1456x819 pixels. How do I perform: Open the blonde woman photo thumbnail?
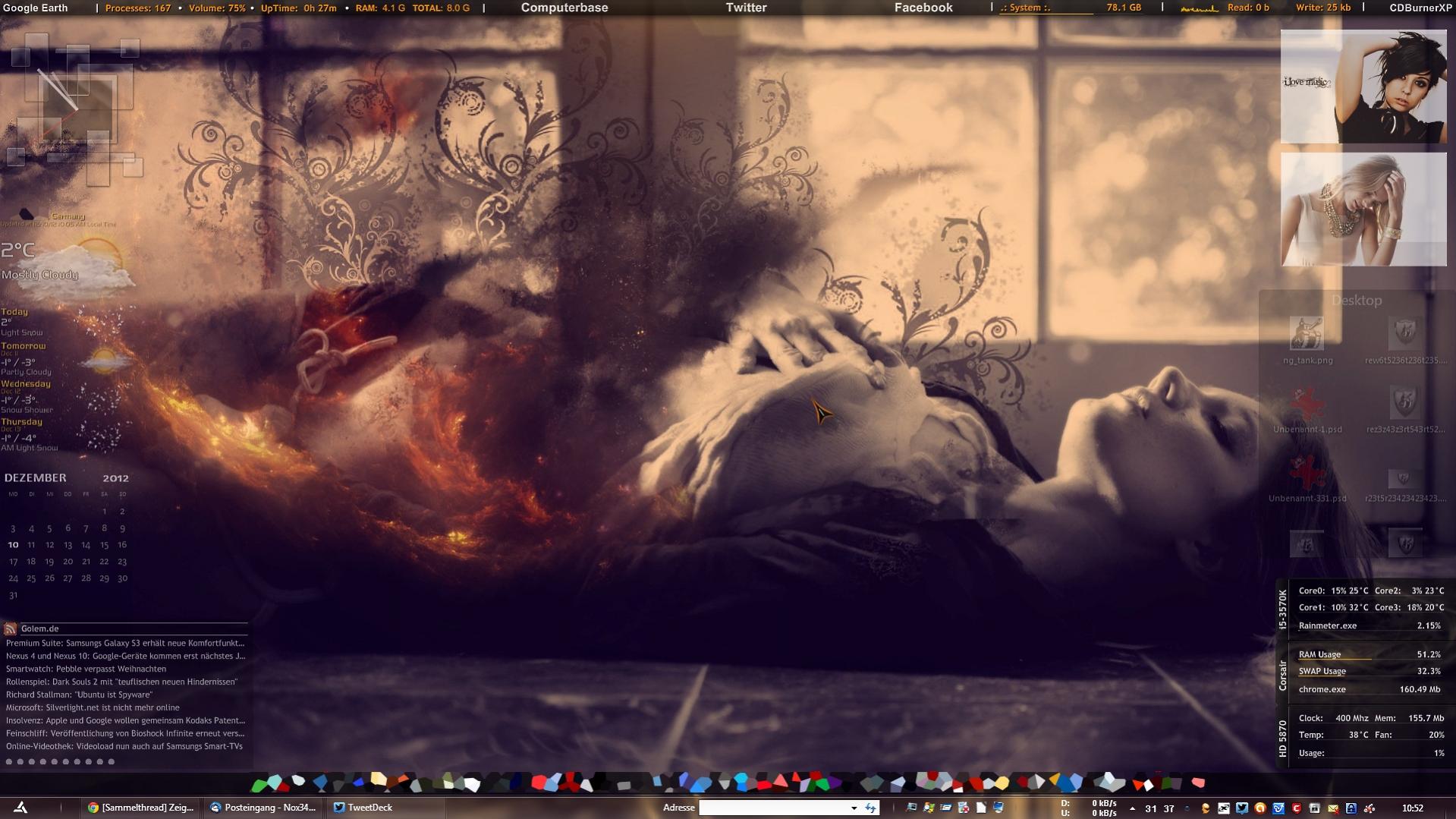(1363, 209)
